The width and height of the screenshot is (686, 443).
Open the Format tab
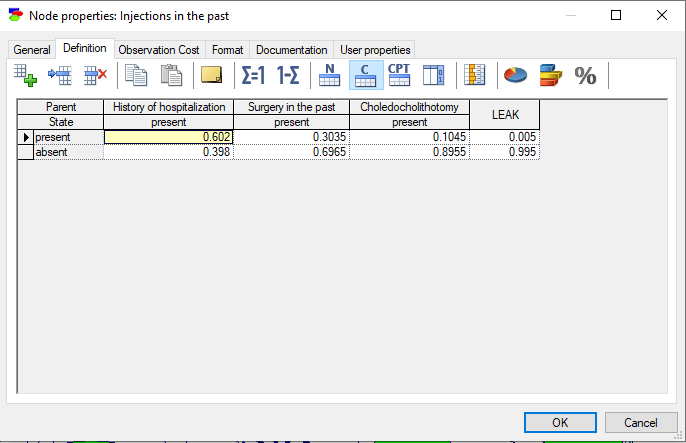tap(228, 50)
